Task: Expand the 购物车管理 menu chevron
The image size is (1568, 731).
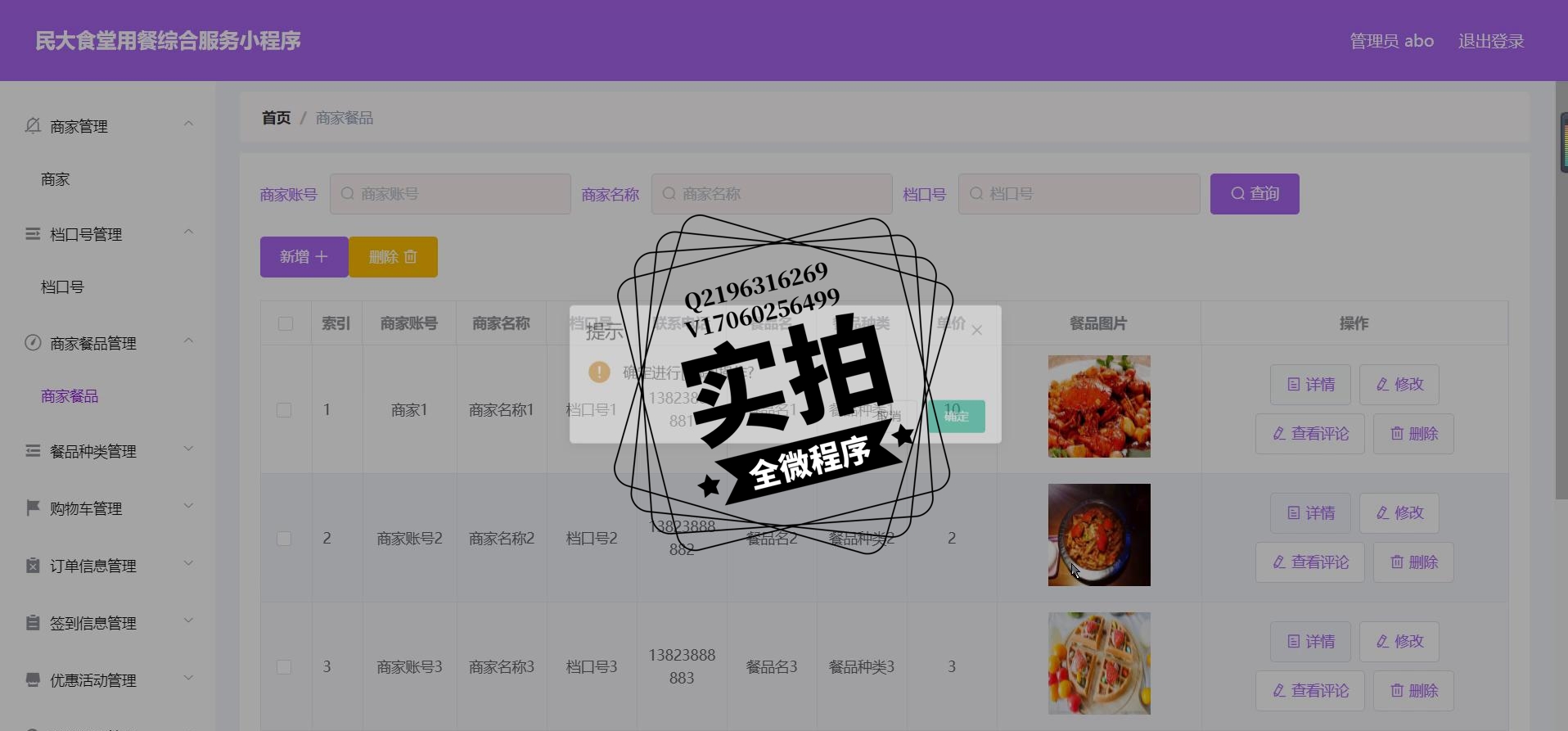Action: click(x=188, y=506)
